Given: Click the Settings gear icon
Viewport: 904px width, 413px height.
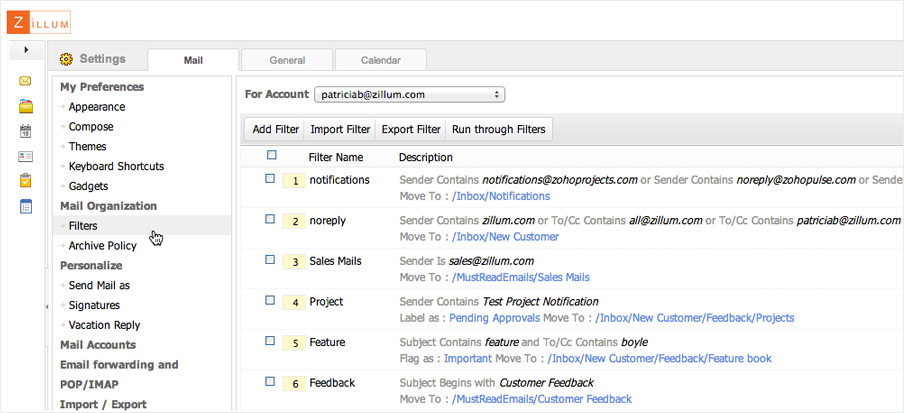Looking at the screenshot, I should coord(67,59).
